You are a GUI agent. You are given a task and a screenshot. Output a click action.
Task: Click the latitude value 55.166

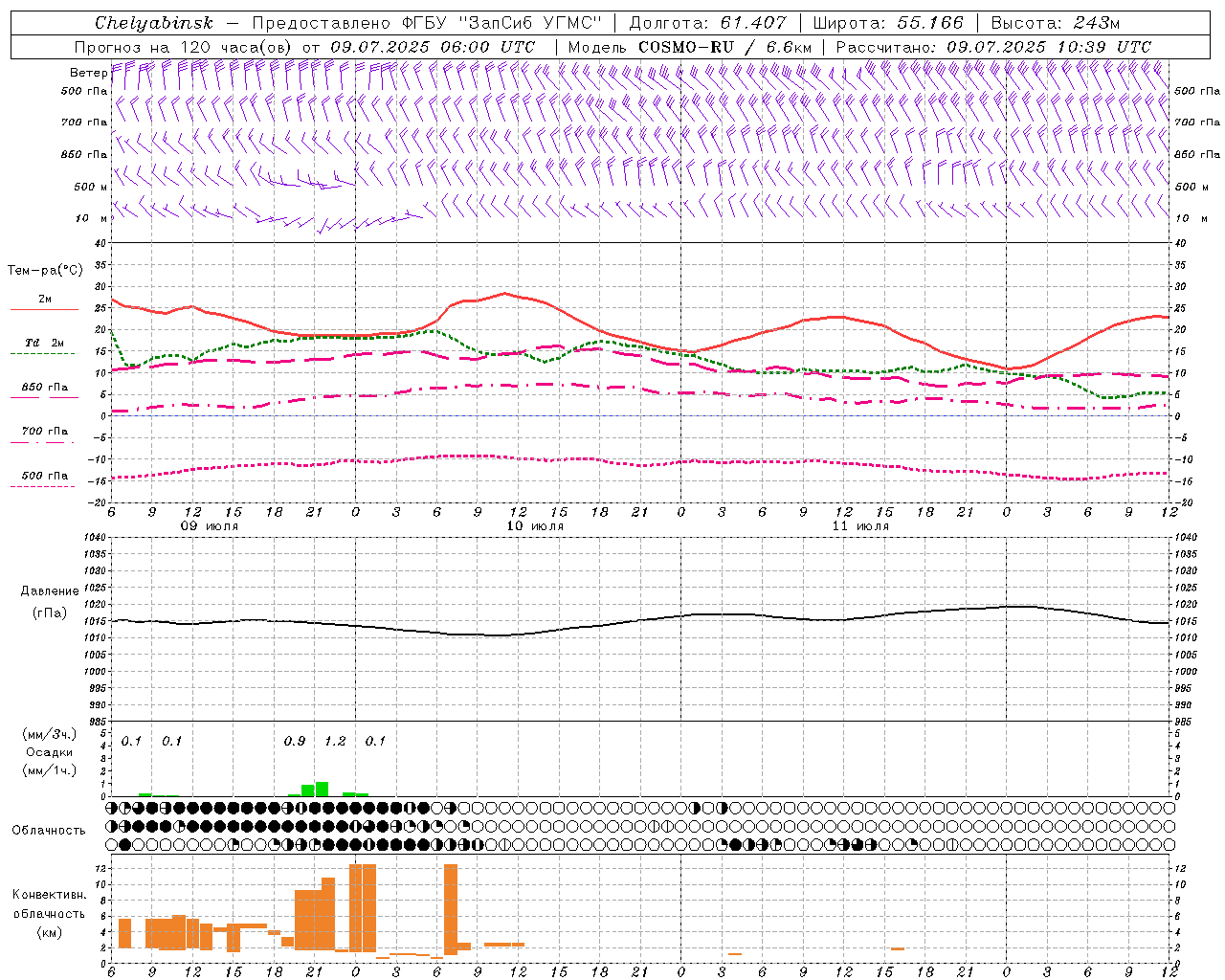930,23
